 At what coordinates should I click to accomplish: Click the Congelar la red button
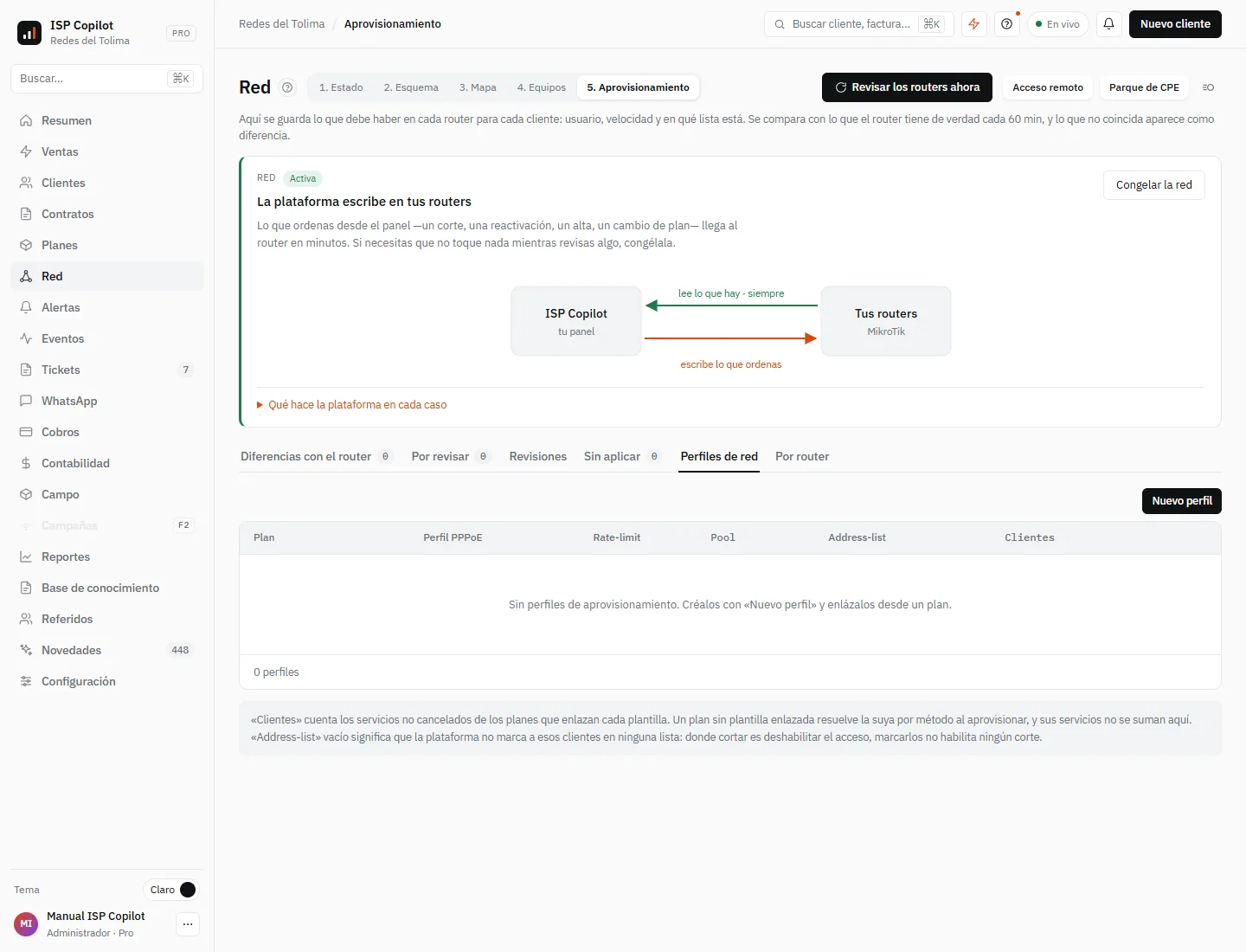(x=1154, y=185)
